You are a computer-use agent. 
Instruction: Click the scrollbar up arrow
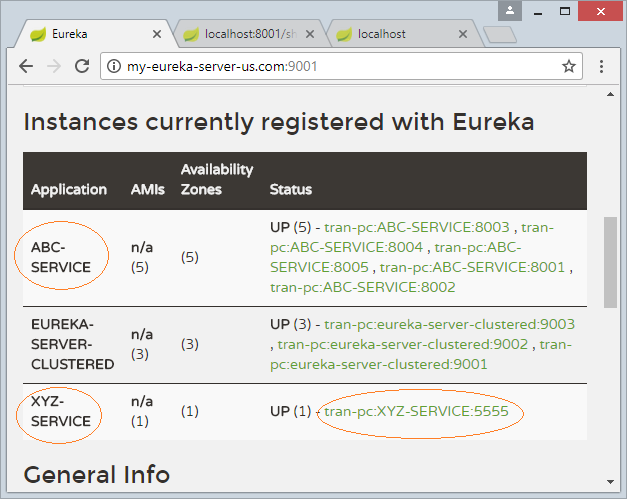610,94
